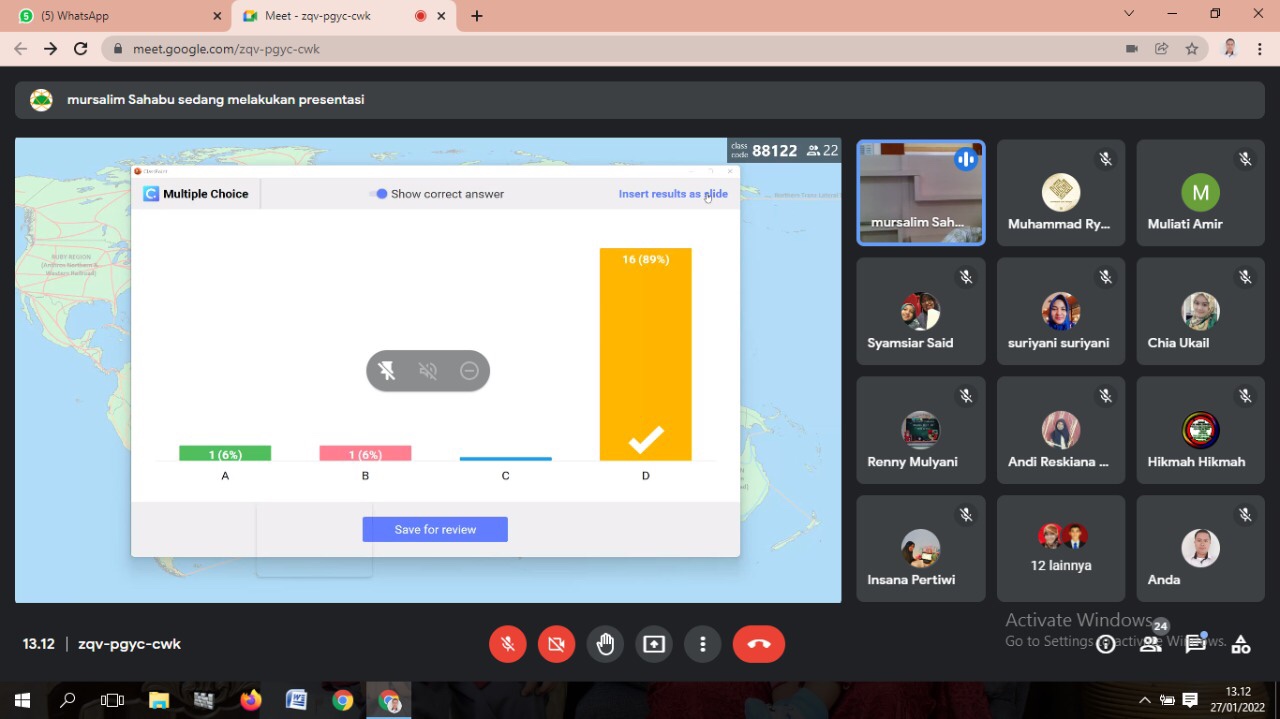The height and width of the screenshot is (719, 1280).
Task: Toggle Show correct answer switch
Action: (x=379, y=194)
